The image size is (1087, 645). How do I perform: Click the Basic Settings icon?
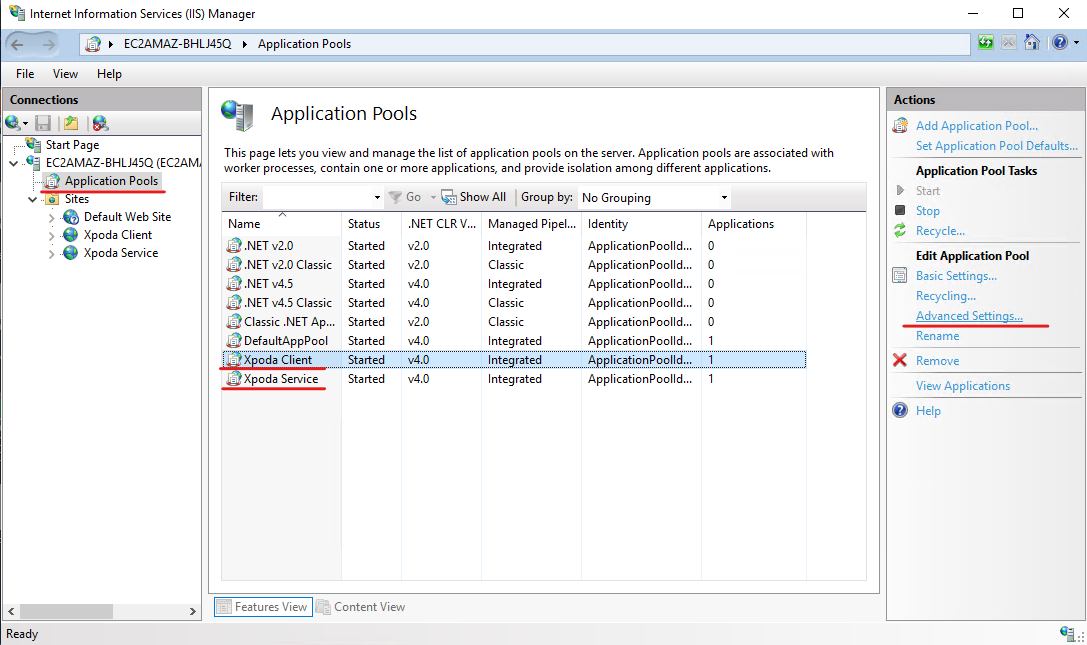coord(900,276)
